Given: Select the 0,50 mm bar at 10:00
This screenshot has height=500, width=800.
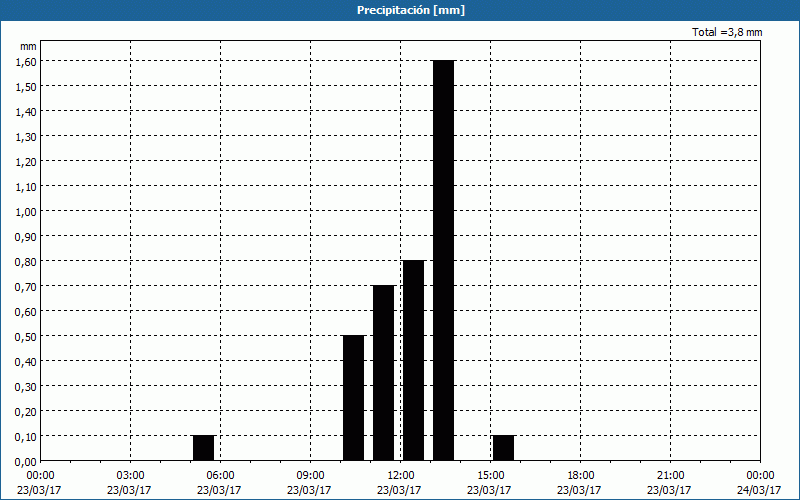Looking at the screenshot, I should pos(354,398).
